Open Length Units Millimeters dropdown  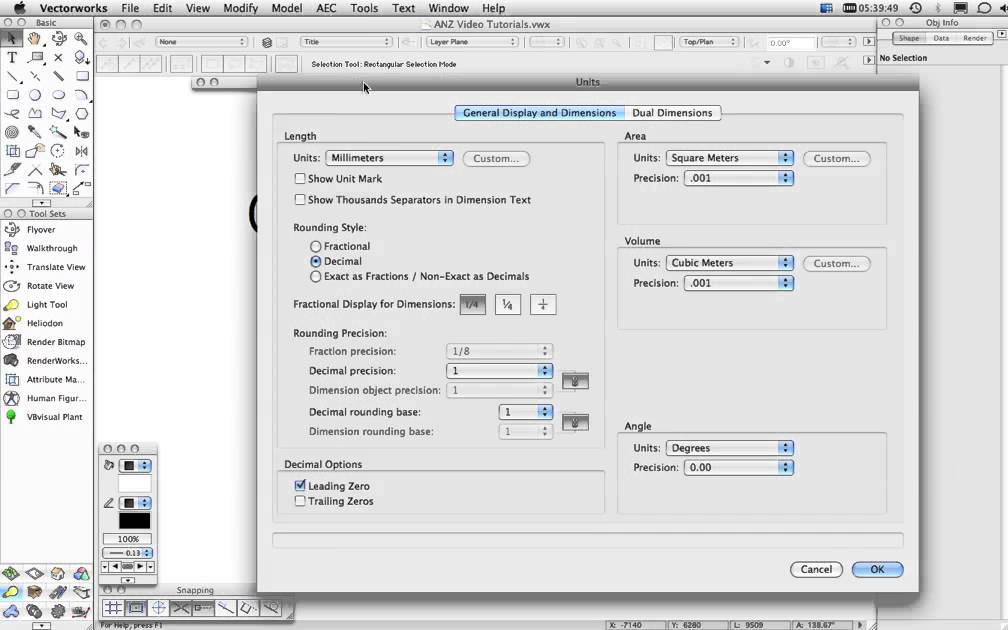pyautogui.click(x=390, y=158)
